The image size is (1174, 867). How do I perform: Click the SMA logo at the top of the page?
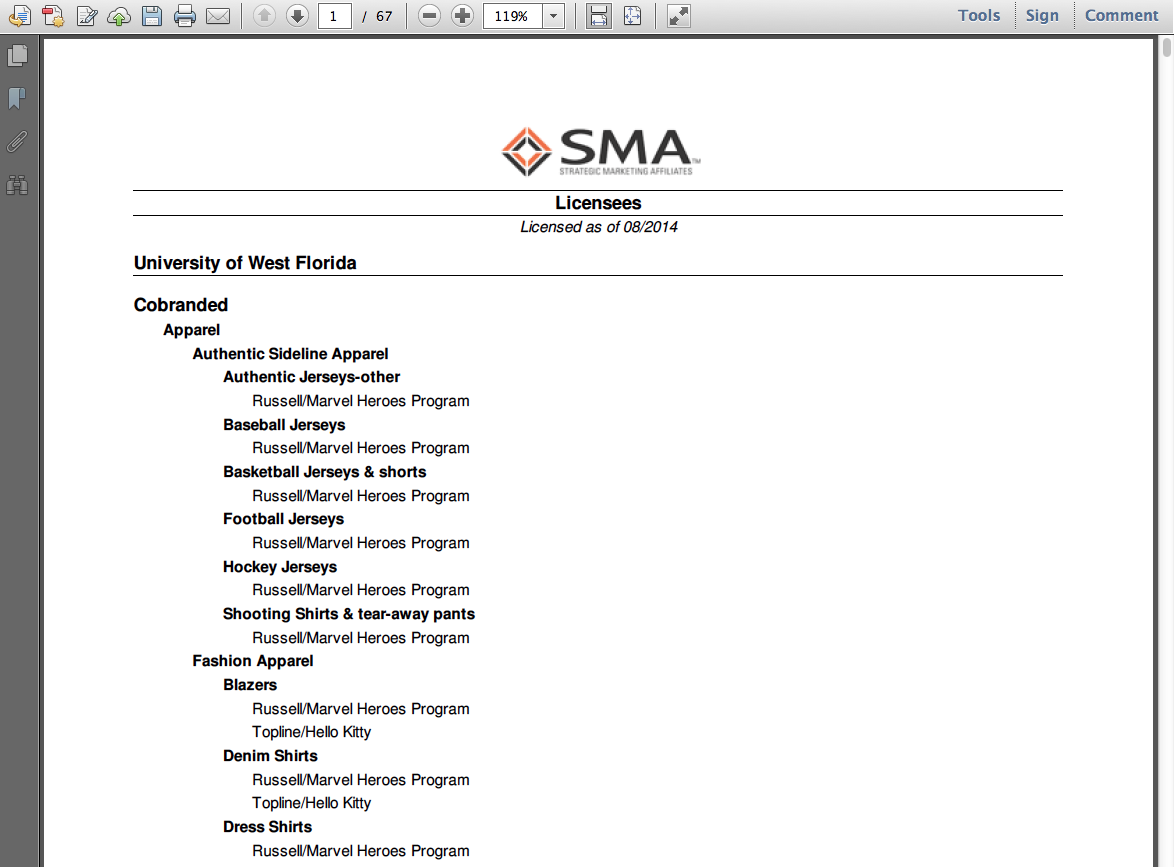(600, 152)
